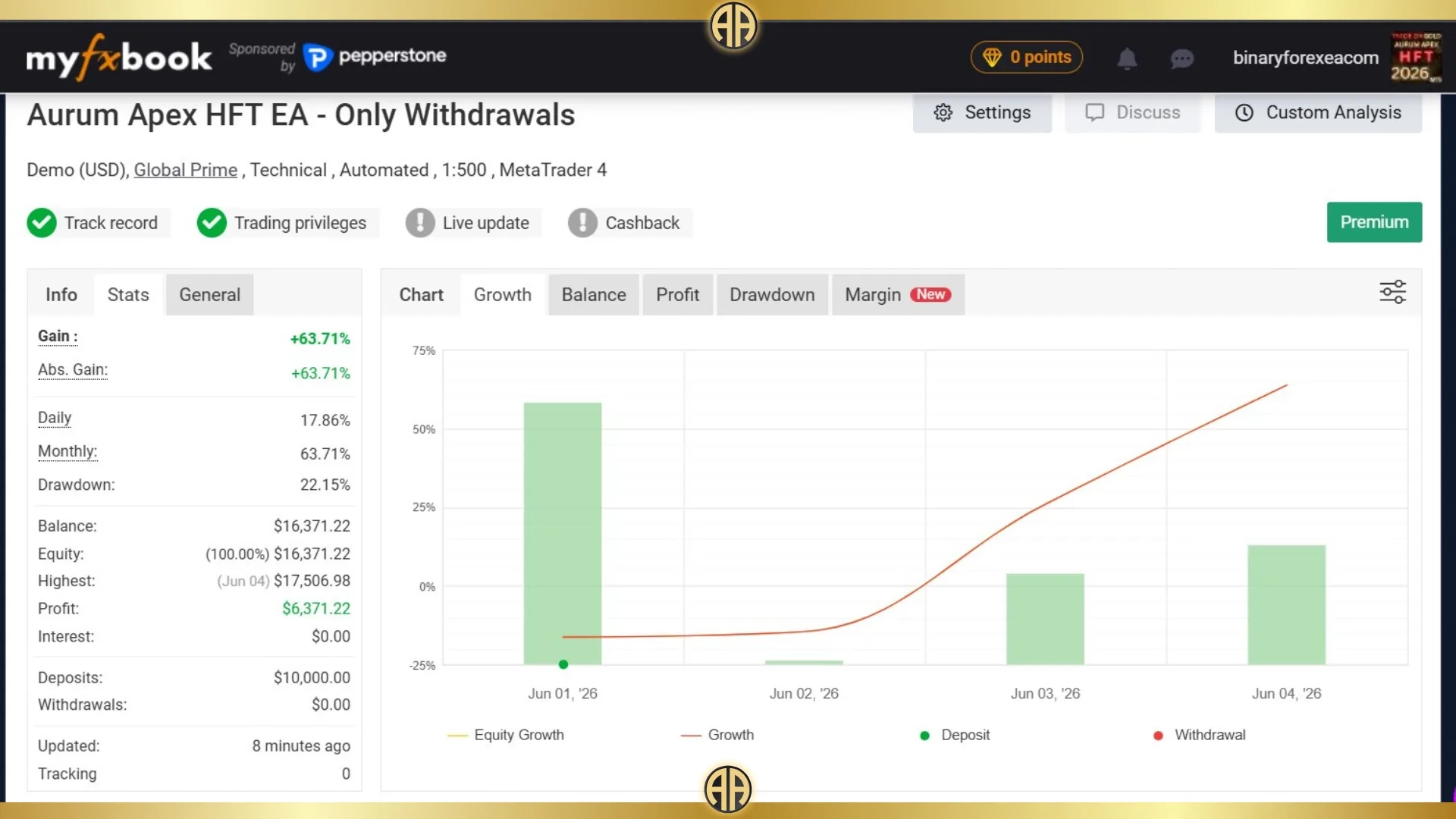Click the Track record check icon
The height and width of the screenshot is (819, 1456).
(42, 223)
